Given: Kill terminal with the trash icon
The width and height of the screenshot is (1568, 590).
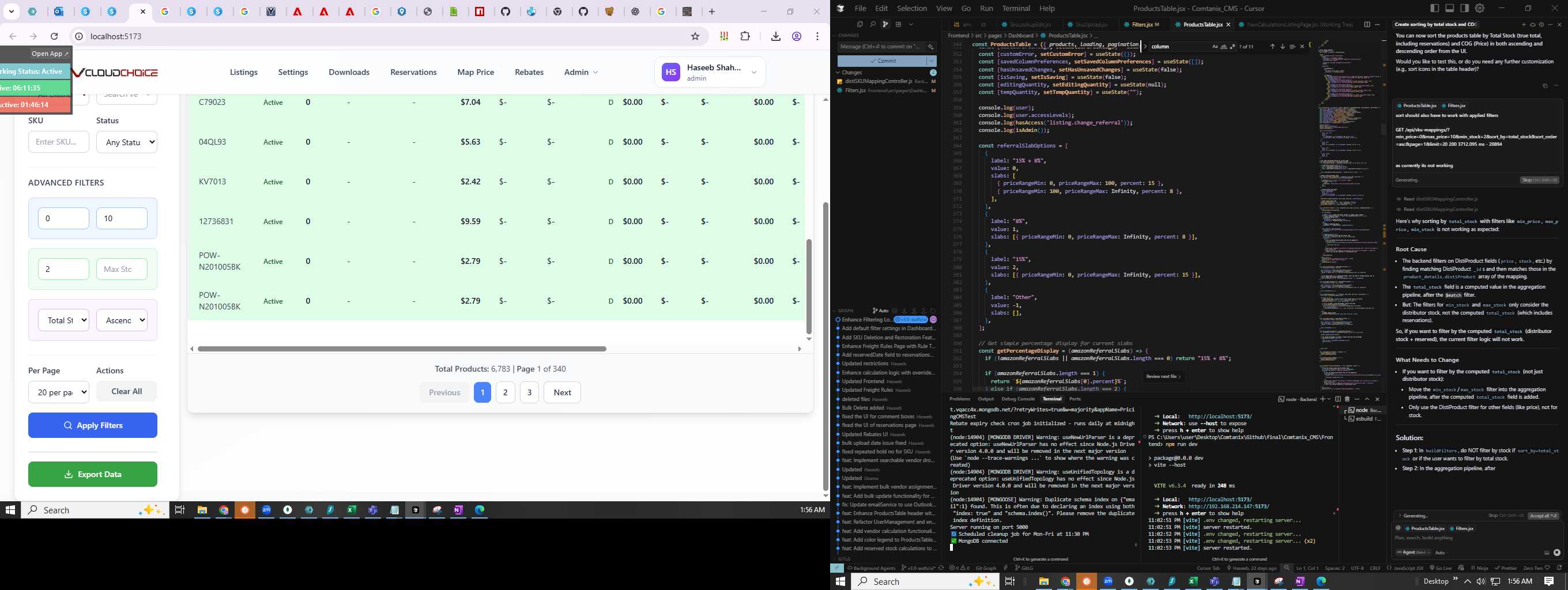Looking at the screenshot, I should click(1347, 399).
